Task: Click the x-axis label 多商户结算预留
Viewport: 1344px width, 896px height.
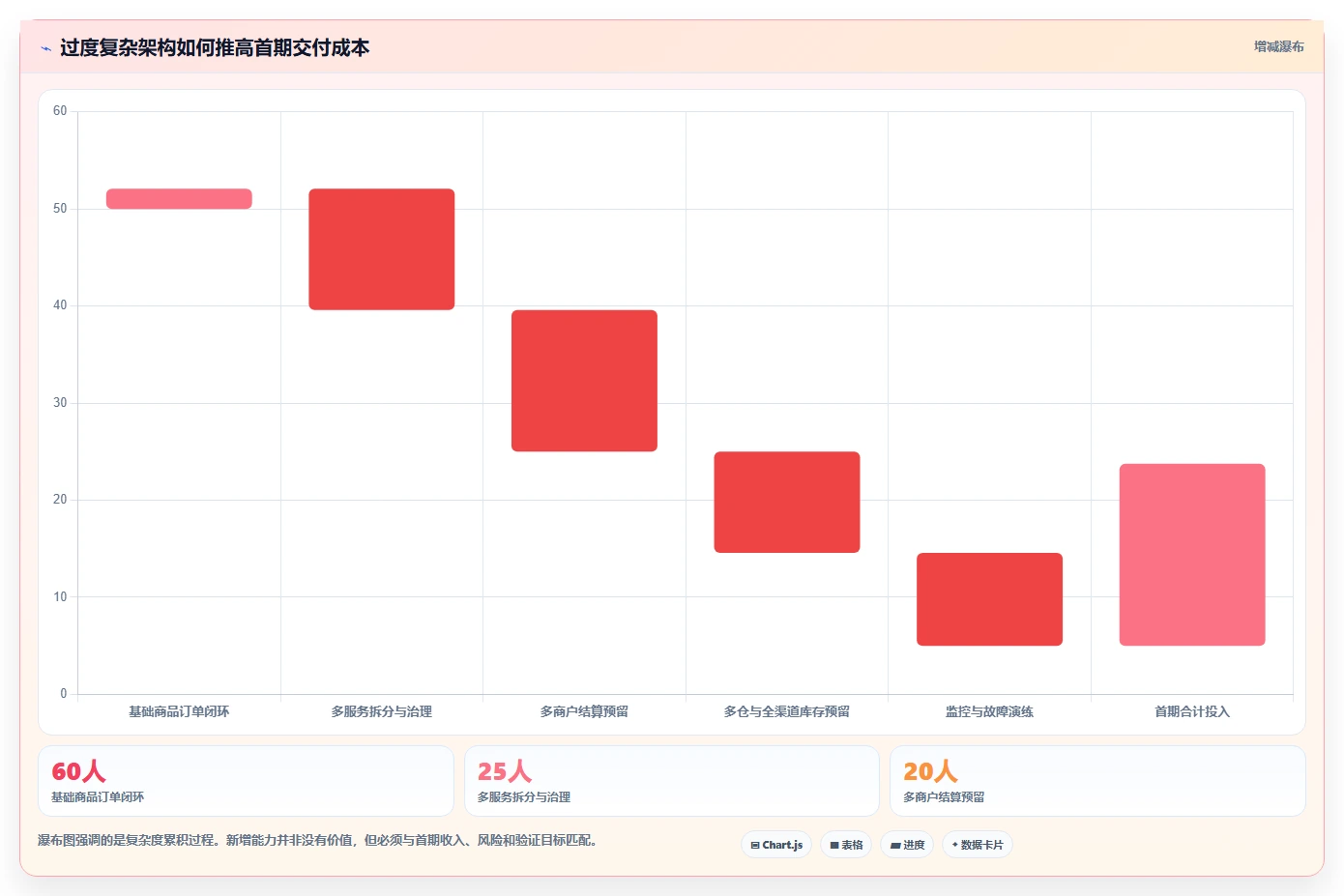Action: pos(584,711)
